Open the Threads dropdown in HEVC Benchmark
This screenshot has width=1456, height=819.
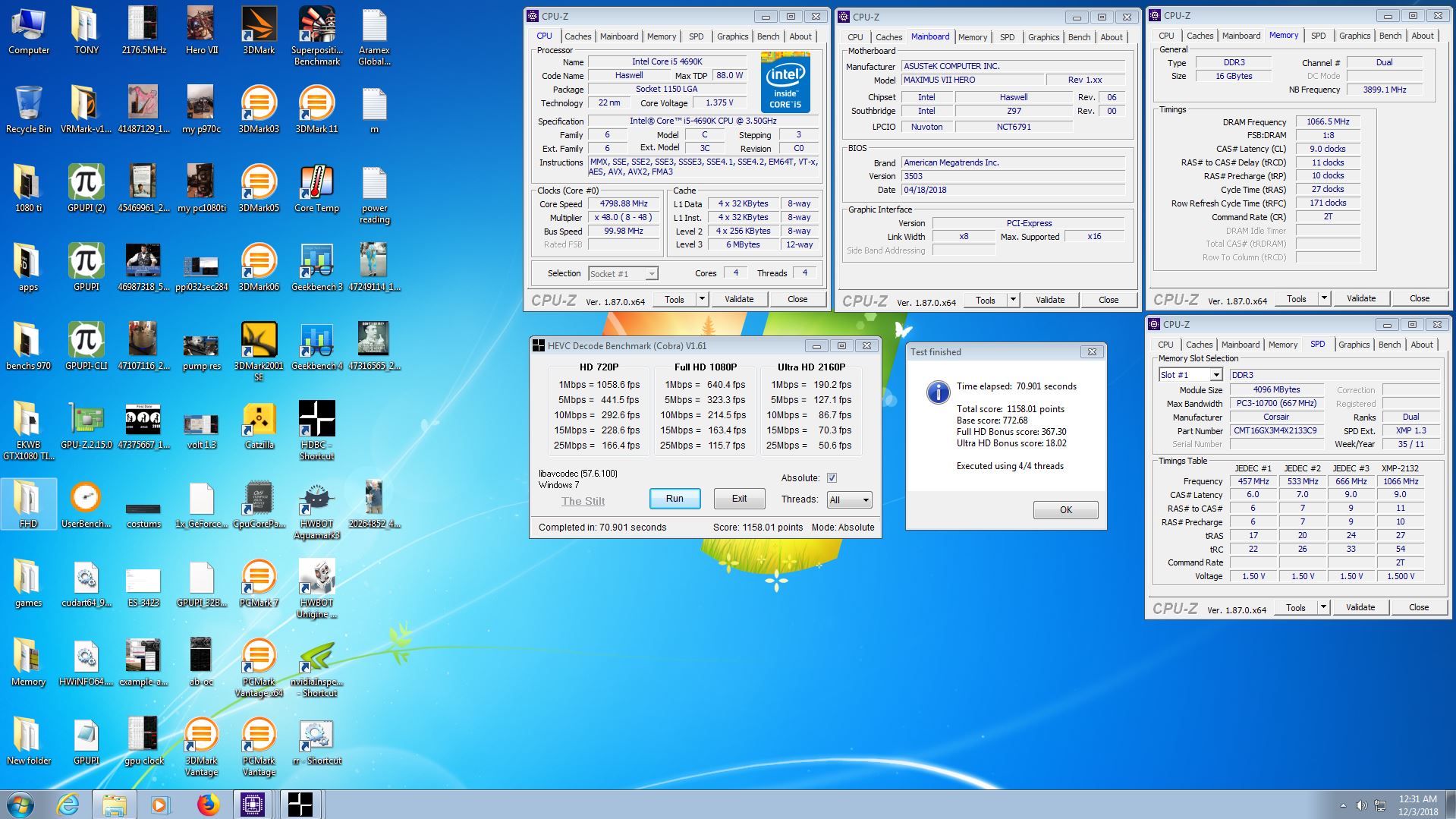[x=849, y=499]
